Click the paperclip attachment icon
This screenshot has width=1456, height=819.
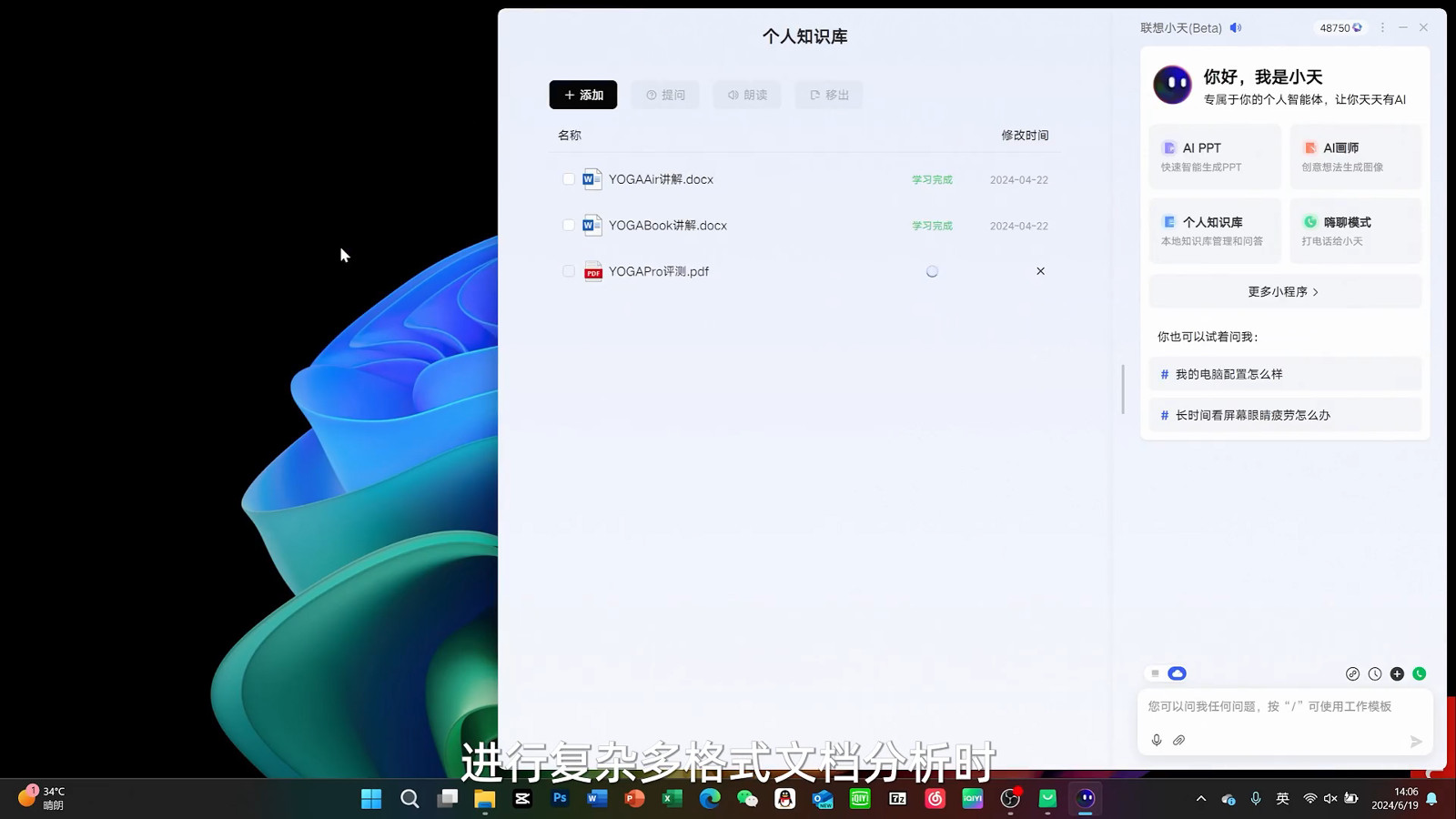tap(1178, 740)
